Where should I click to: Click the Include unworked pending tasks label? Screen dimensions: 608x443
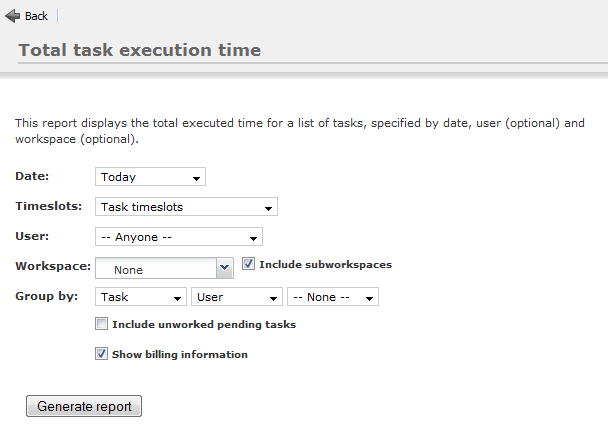point(204,324)
